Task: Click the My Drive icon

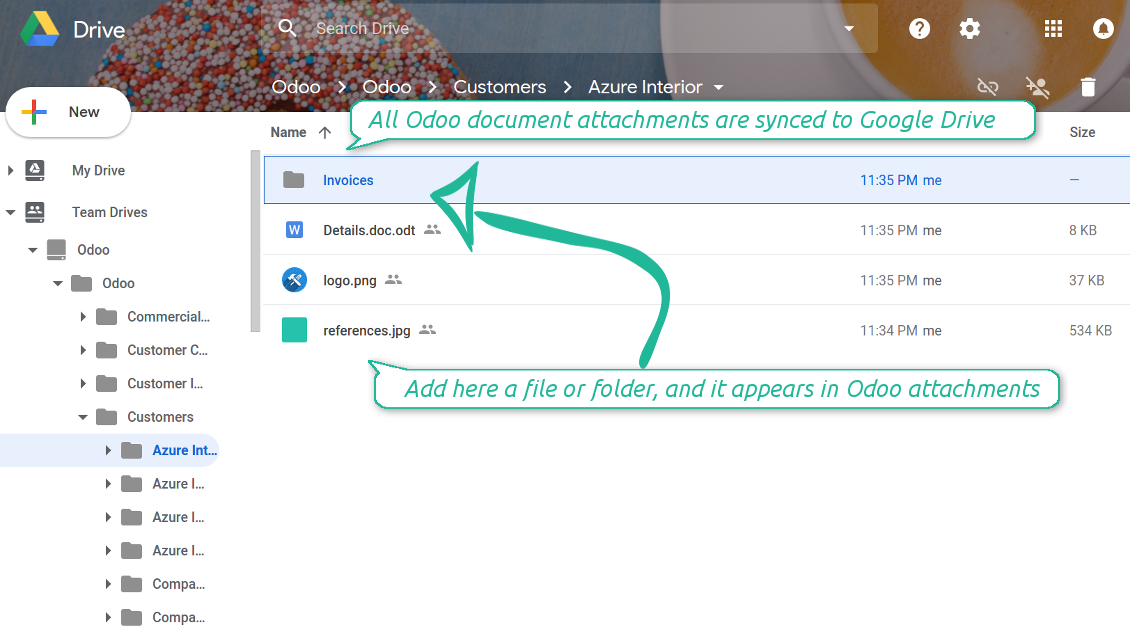Action: click(x=35, y=171)
